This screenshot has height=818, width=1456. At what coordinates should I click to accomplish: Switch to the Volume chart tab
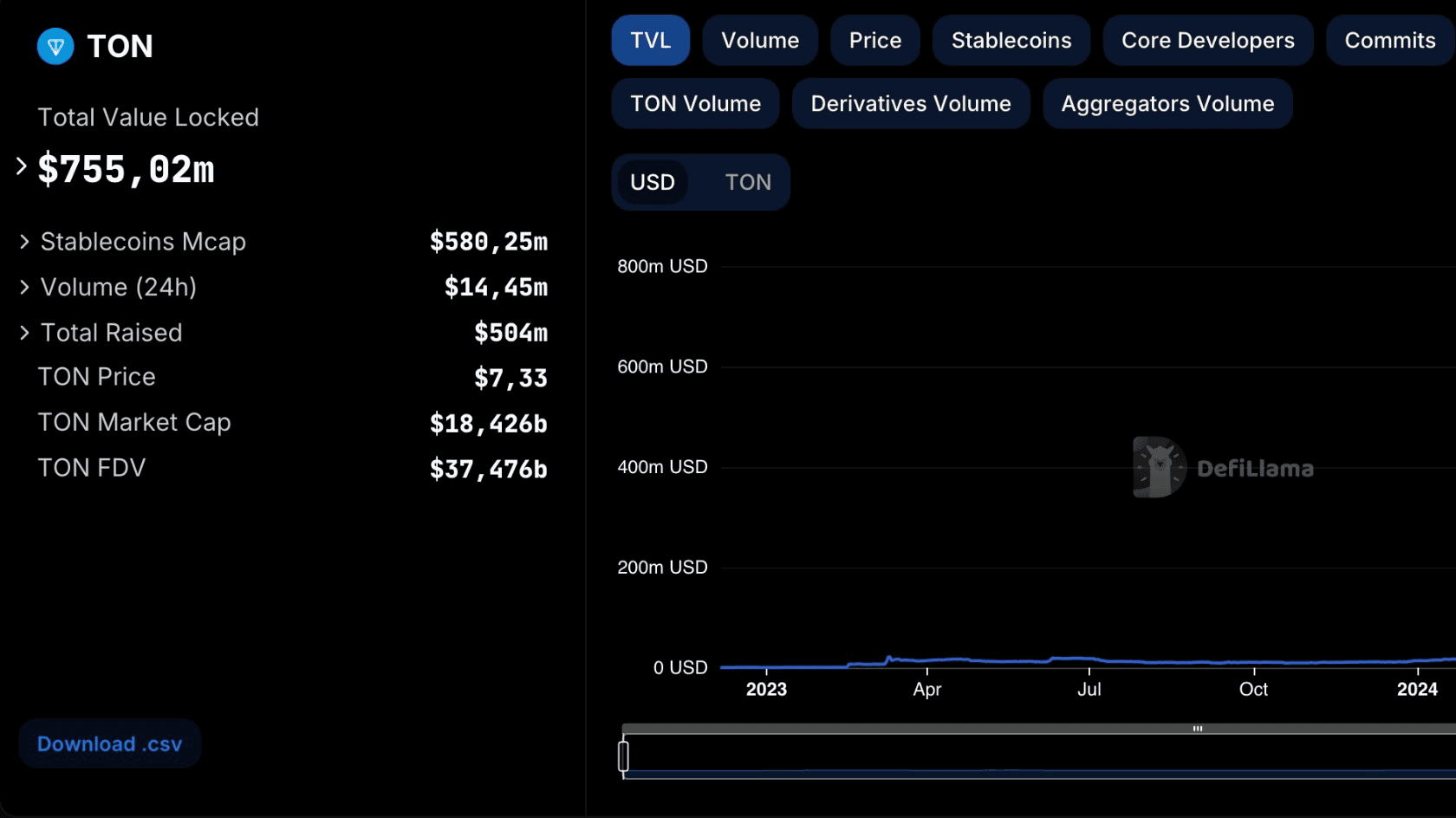coord(760,40)
